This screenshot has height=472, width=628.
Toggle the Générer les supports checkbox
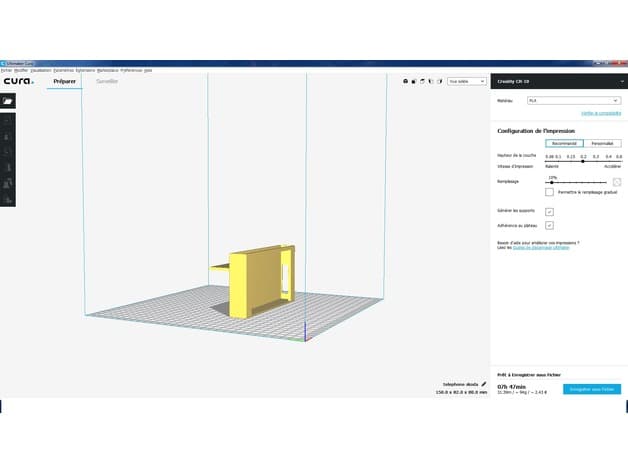550,212
